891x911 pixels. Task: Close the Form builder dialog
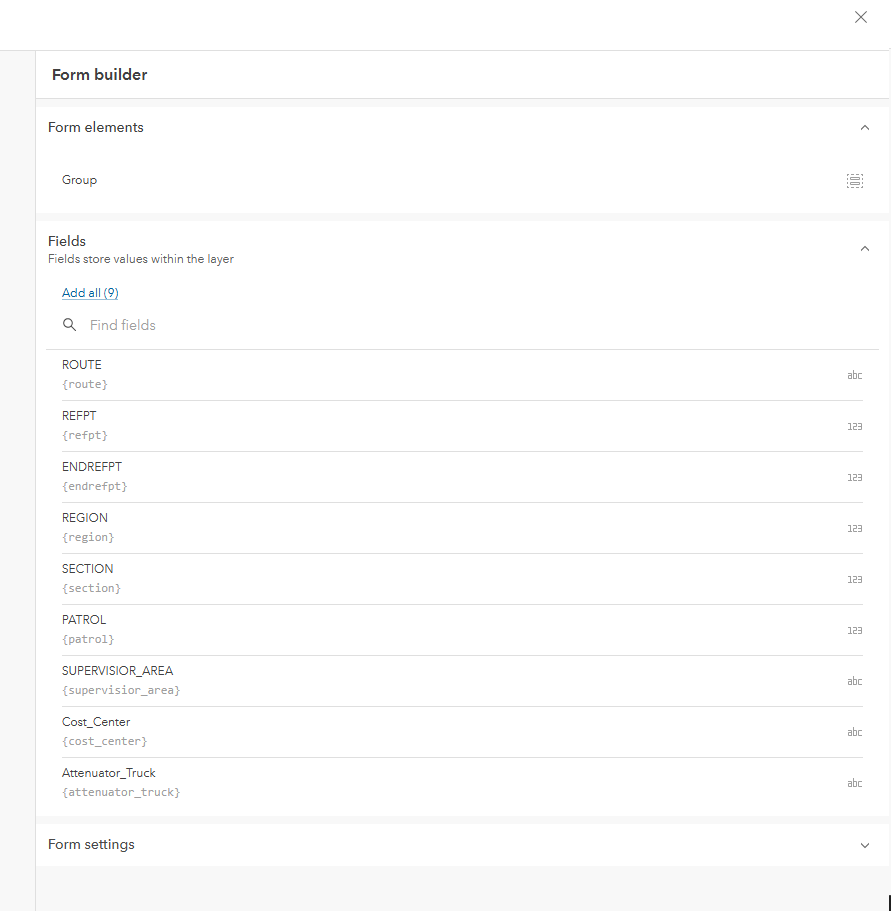pyautogui.click(x=861, y=17)
